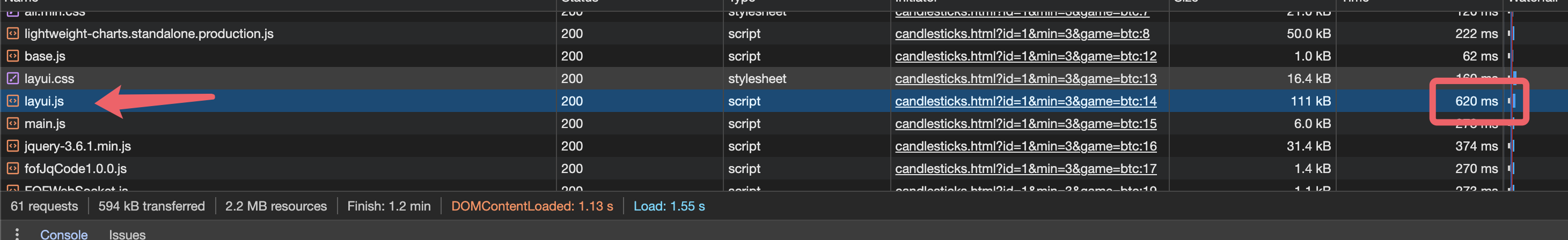
Task: Switch to the Console drawer tab
Action: pos(64,235)
